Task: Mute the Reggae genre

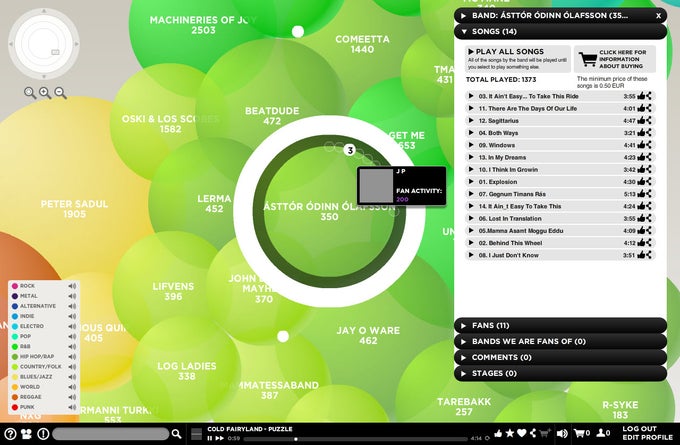Action: coord(72,397)
